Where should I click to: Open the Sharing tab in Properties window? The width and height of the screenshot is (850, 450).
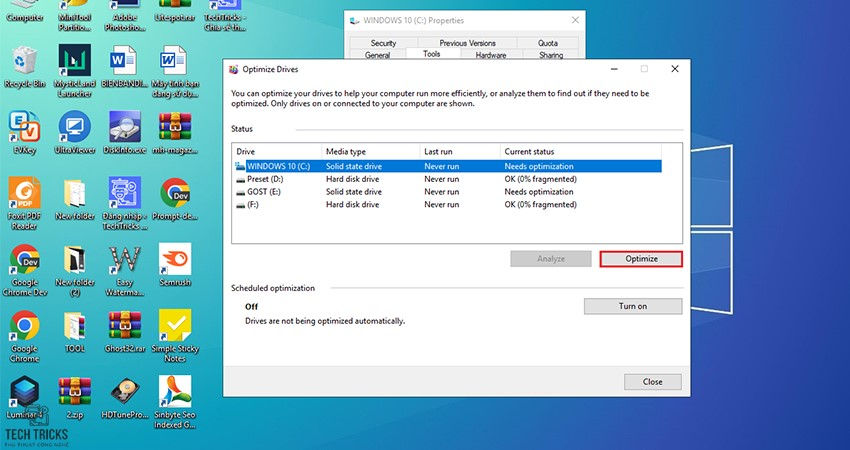[551, 55]
